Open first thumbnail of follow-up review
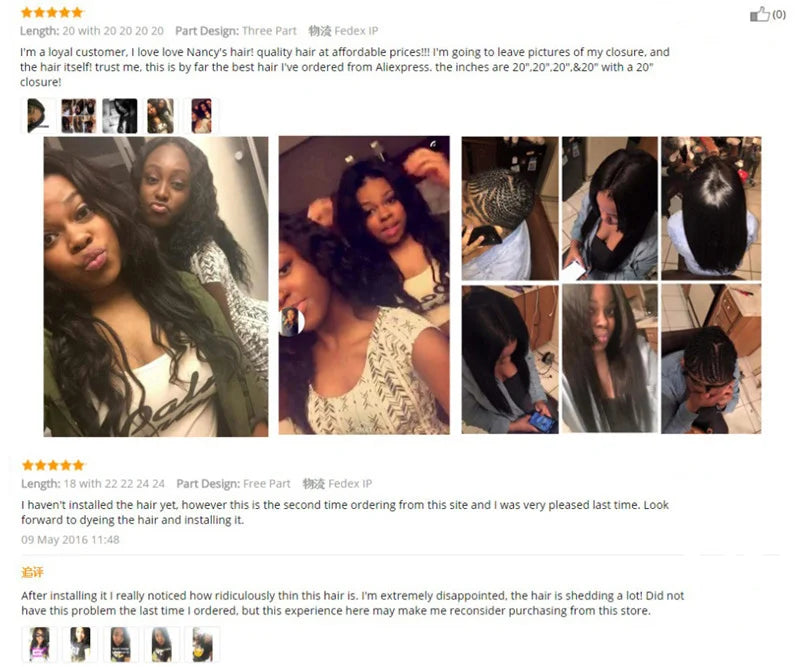Screen dimensions: 800x667 [39, 645]
